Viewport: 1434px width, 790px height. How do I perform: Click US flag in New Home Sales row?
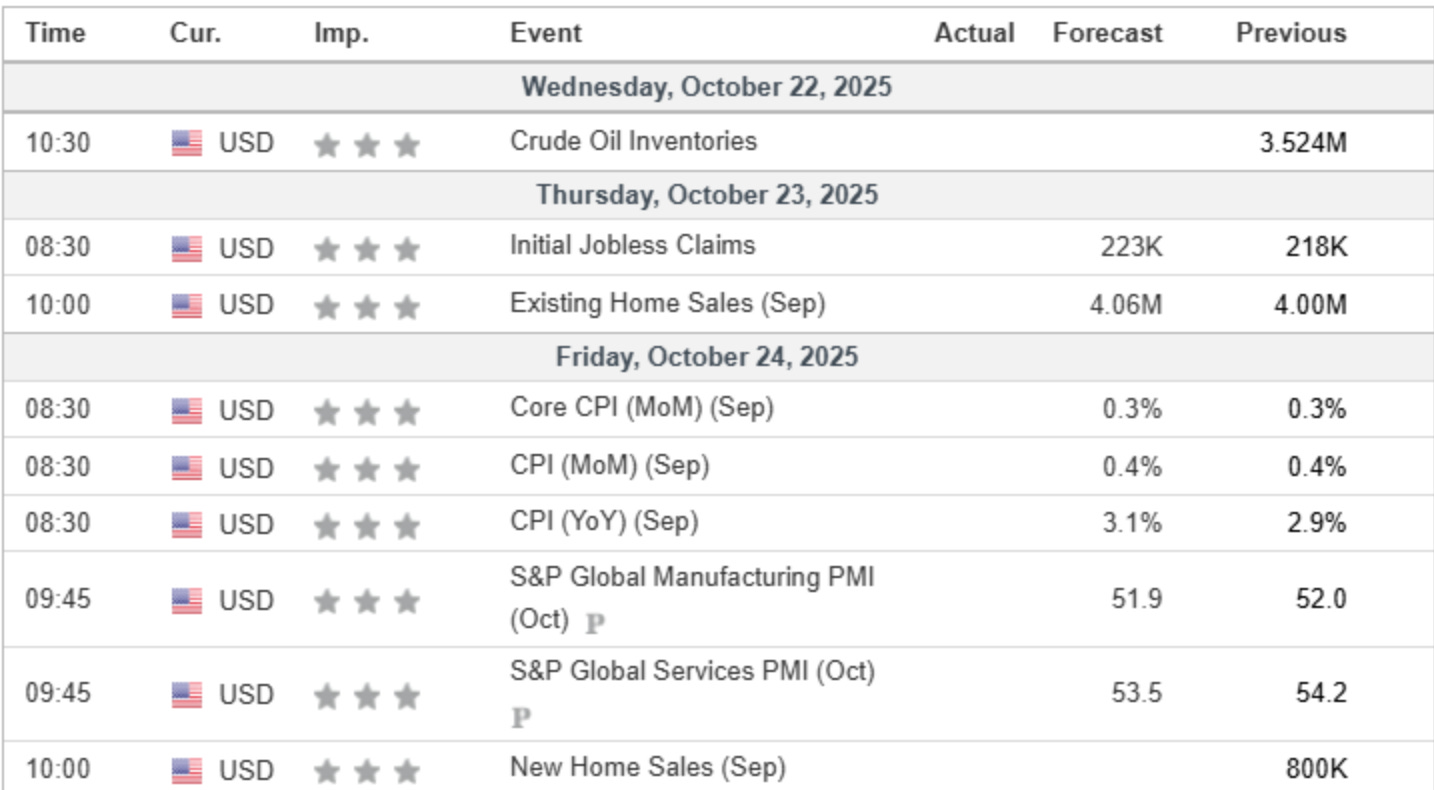(186, 770)
